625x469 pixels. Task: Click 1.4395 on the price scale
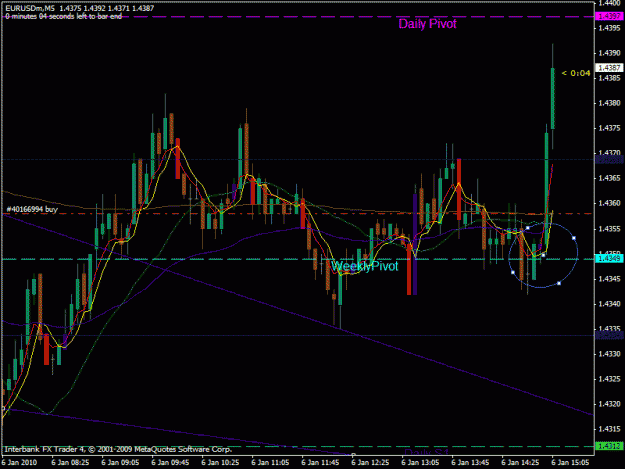click(x=609, y=28)
